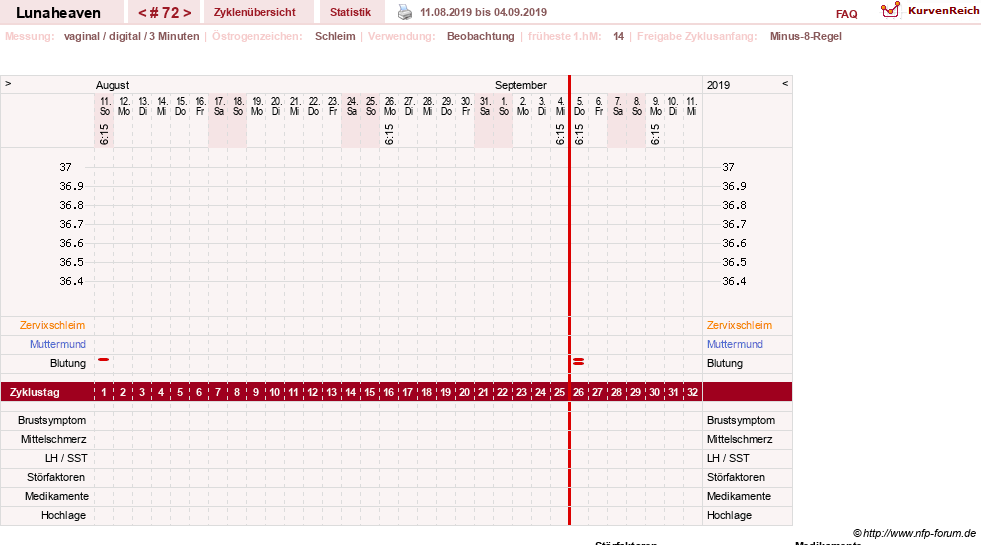This screenshot has height=545, width=981.
Task: Click the KurvenReich link text
Action: [x=943, y=11]
